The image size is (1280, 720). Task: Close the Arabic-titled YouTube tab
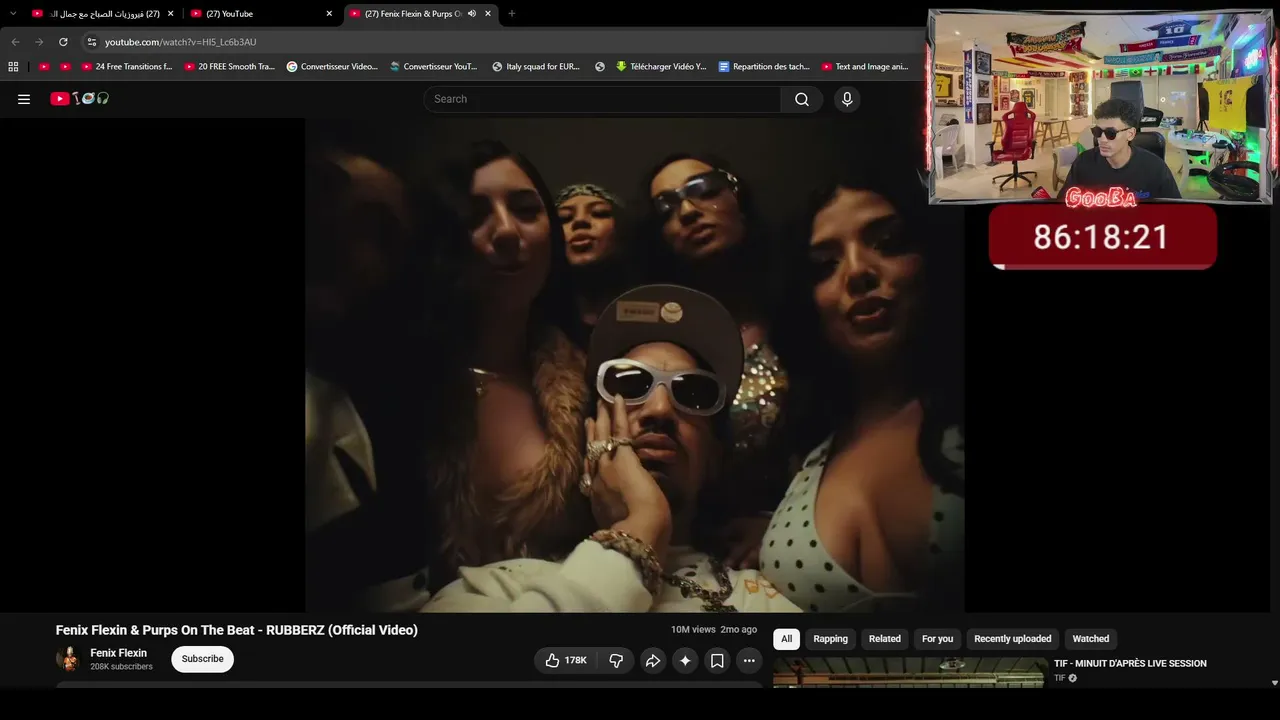(171, 14)
